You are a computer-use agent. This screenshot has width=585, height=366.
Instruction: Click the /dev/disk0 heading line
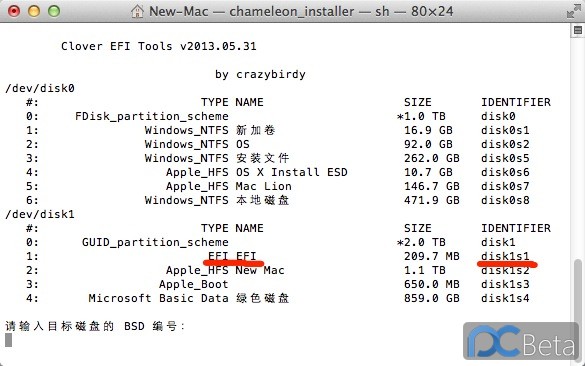[40, 88]
